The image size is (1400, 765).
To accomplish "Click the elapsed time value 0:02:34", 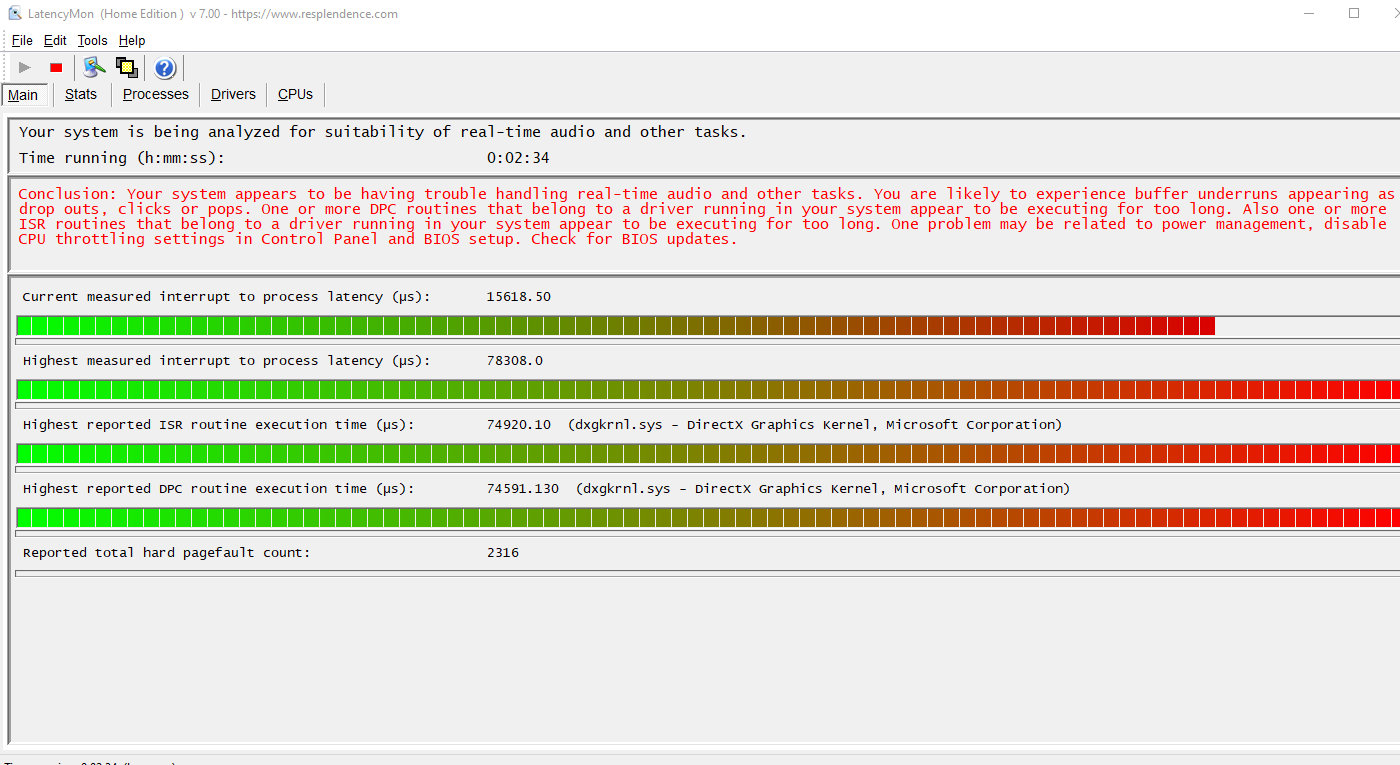I will pos(518,158).
